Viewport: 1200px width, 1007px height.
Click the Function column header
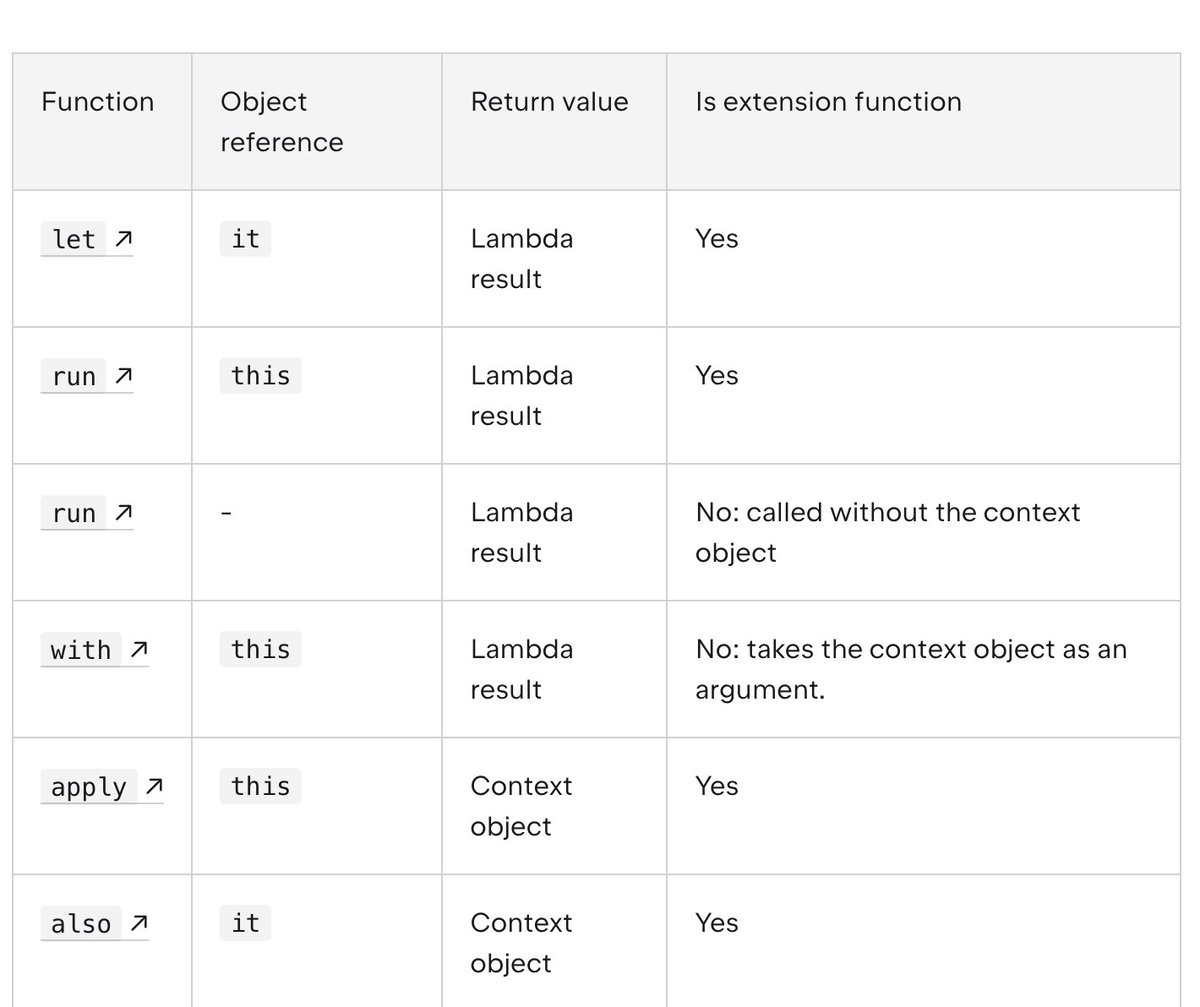(98, 102)
